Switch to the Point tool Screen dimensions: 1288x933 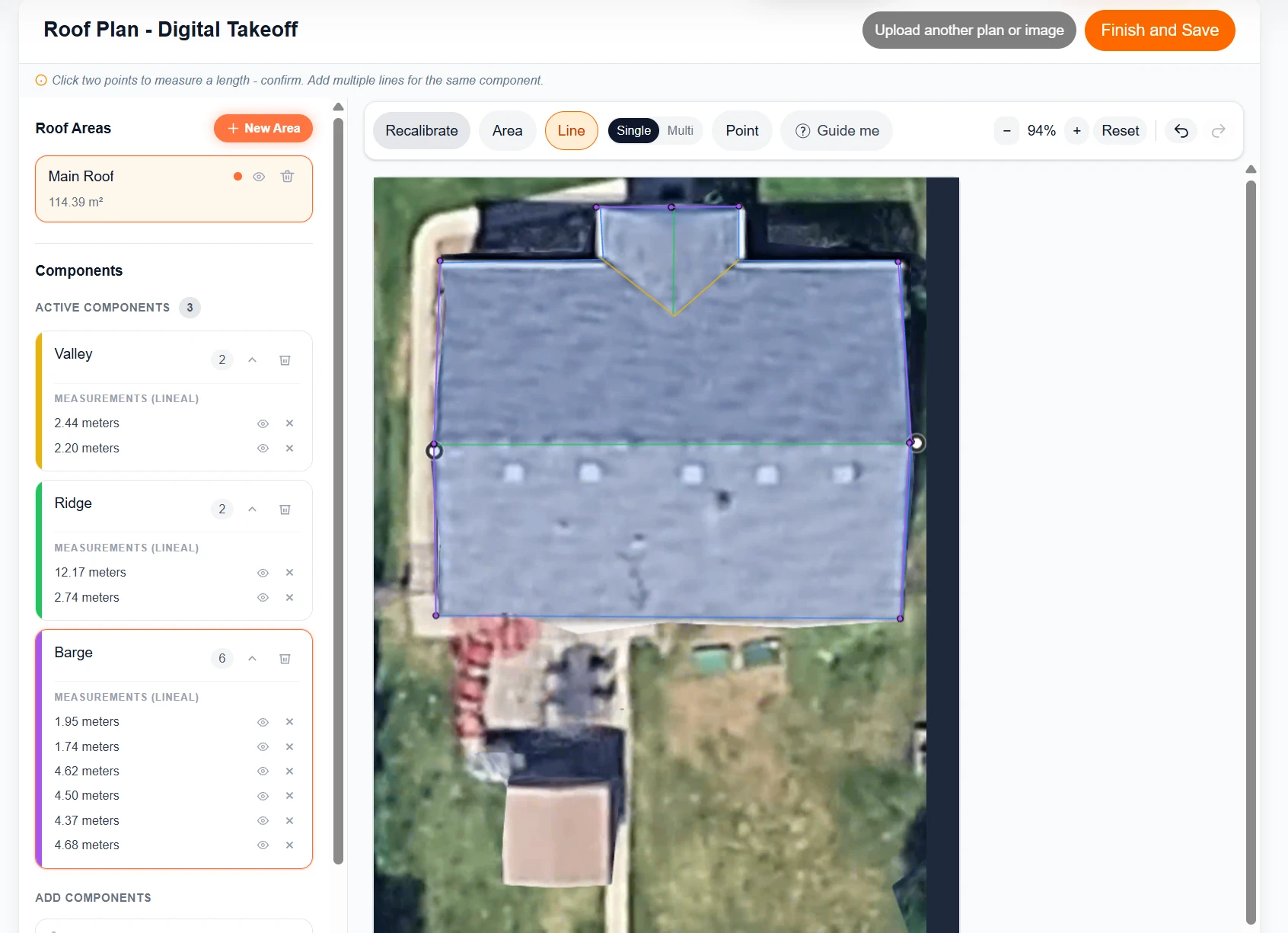tap(742, 131)
